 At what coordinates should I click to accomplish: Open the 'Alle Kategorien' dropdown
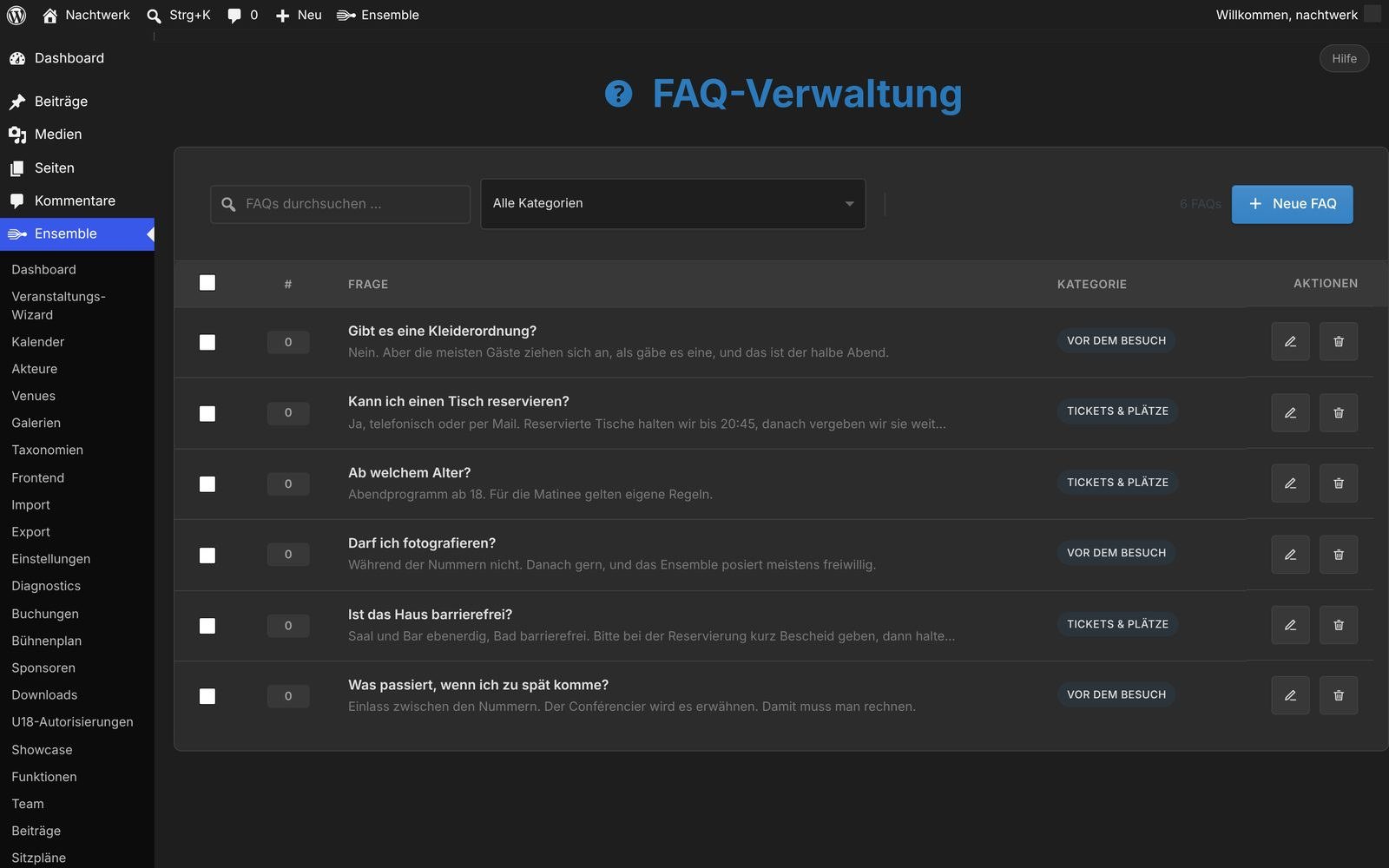[x=673, y=204]
